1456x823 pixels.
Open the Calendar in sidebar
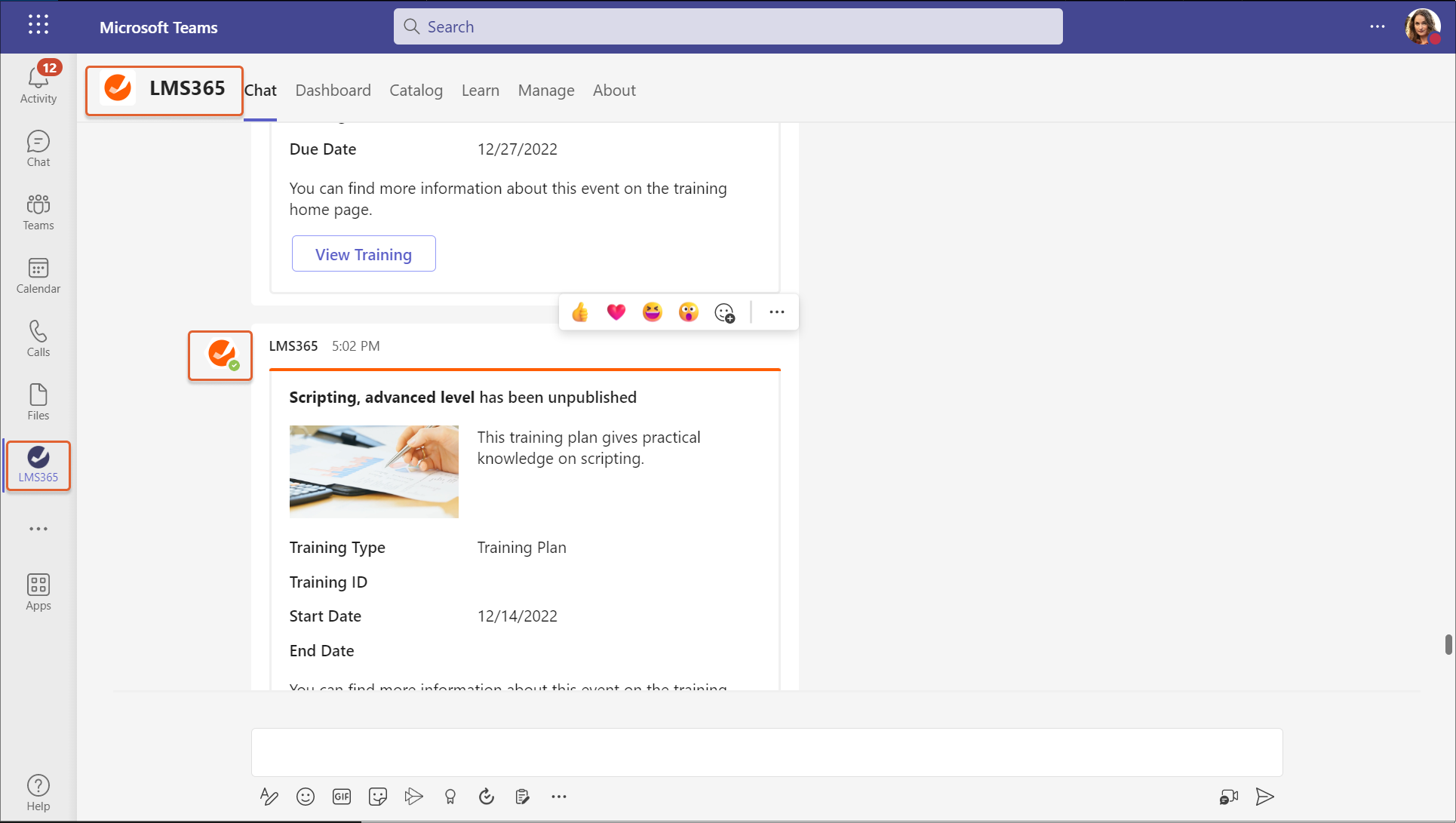point(38,275)
